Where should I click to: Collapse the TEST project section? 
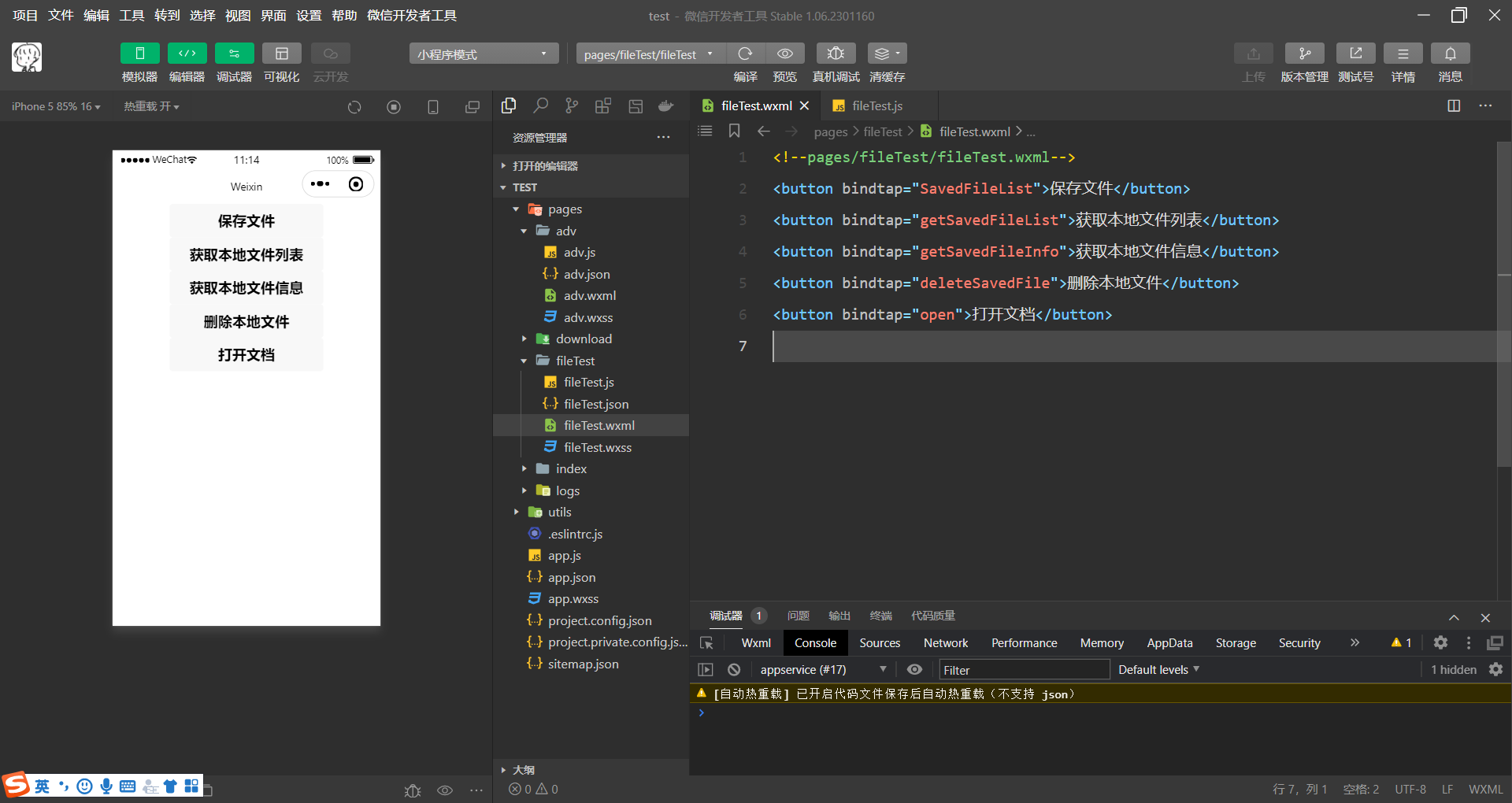pos(591,187)
